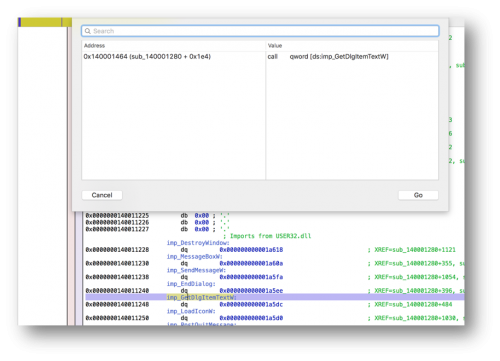The image size is (500, 361).
Task: Click the imp_MessageBoxW label
Action: click(x=195, y=256)
